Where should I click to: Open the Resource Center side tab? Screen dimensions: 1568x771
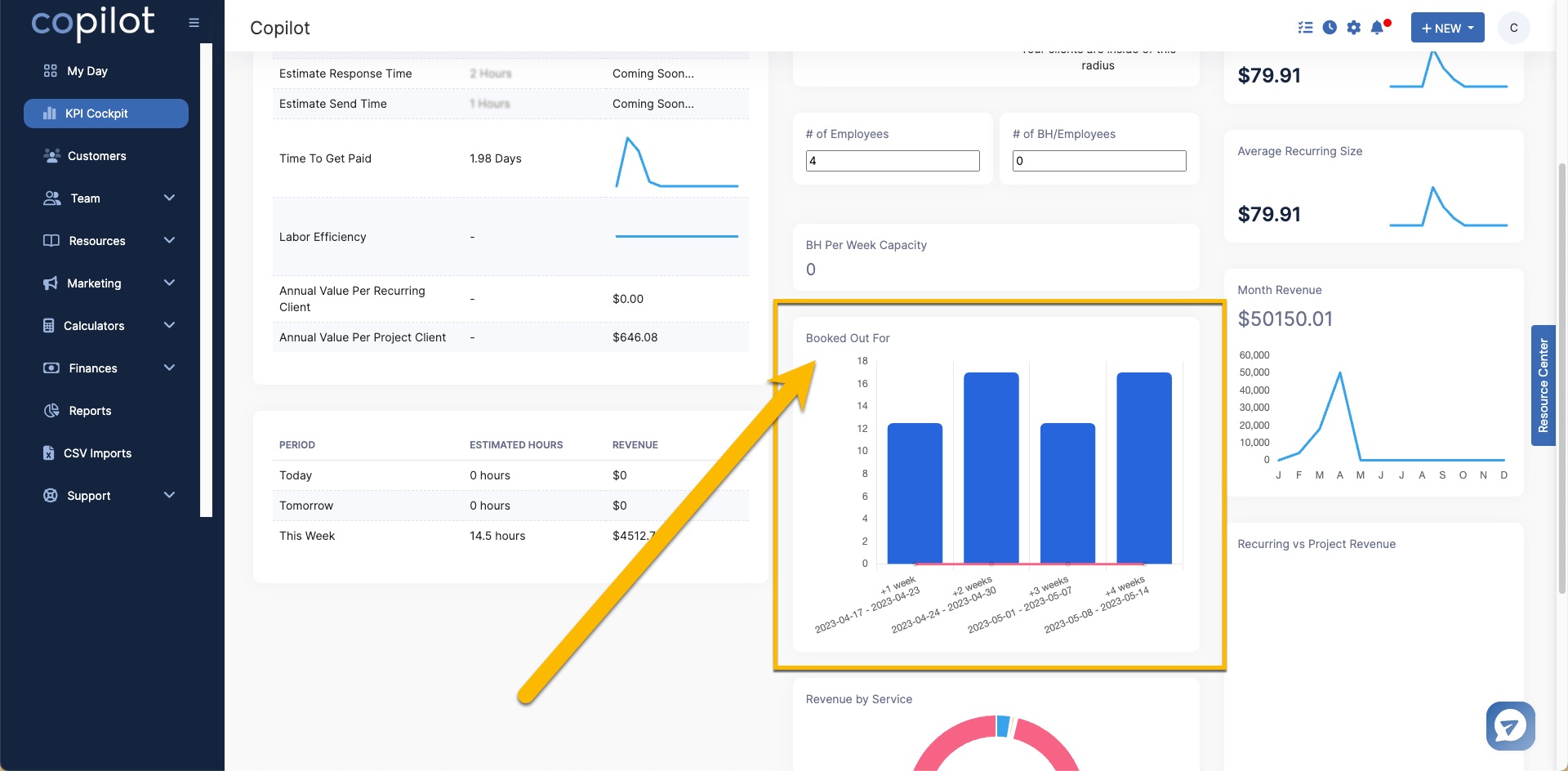click(x=1543, y=385)
